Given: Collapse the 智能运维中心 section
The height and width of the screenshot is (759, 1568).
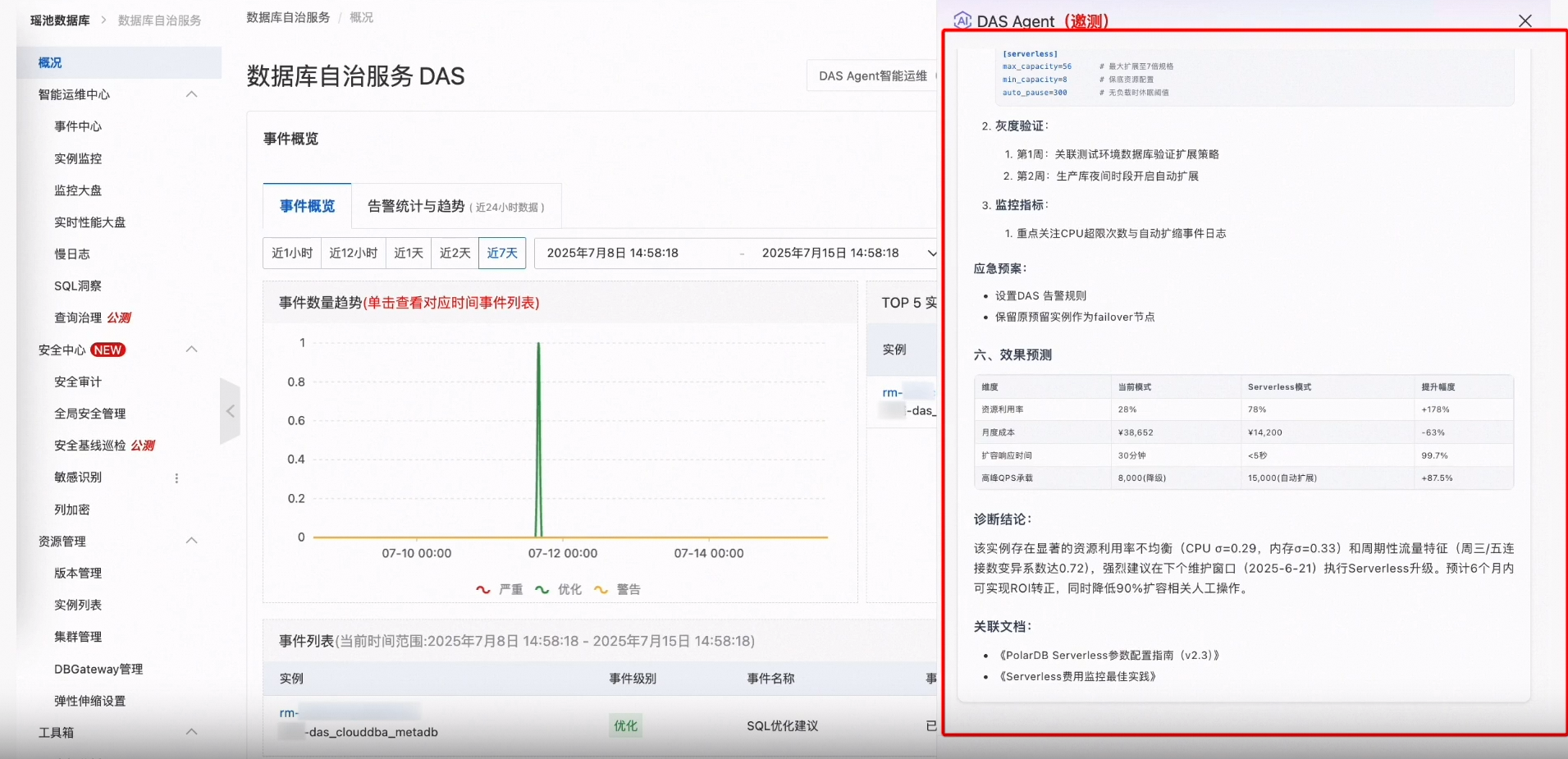Looking at the screenshot, I should [x=191, y=94].
